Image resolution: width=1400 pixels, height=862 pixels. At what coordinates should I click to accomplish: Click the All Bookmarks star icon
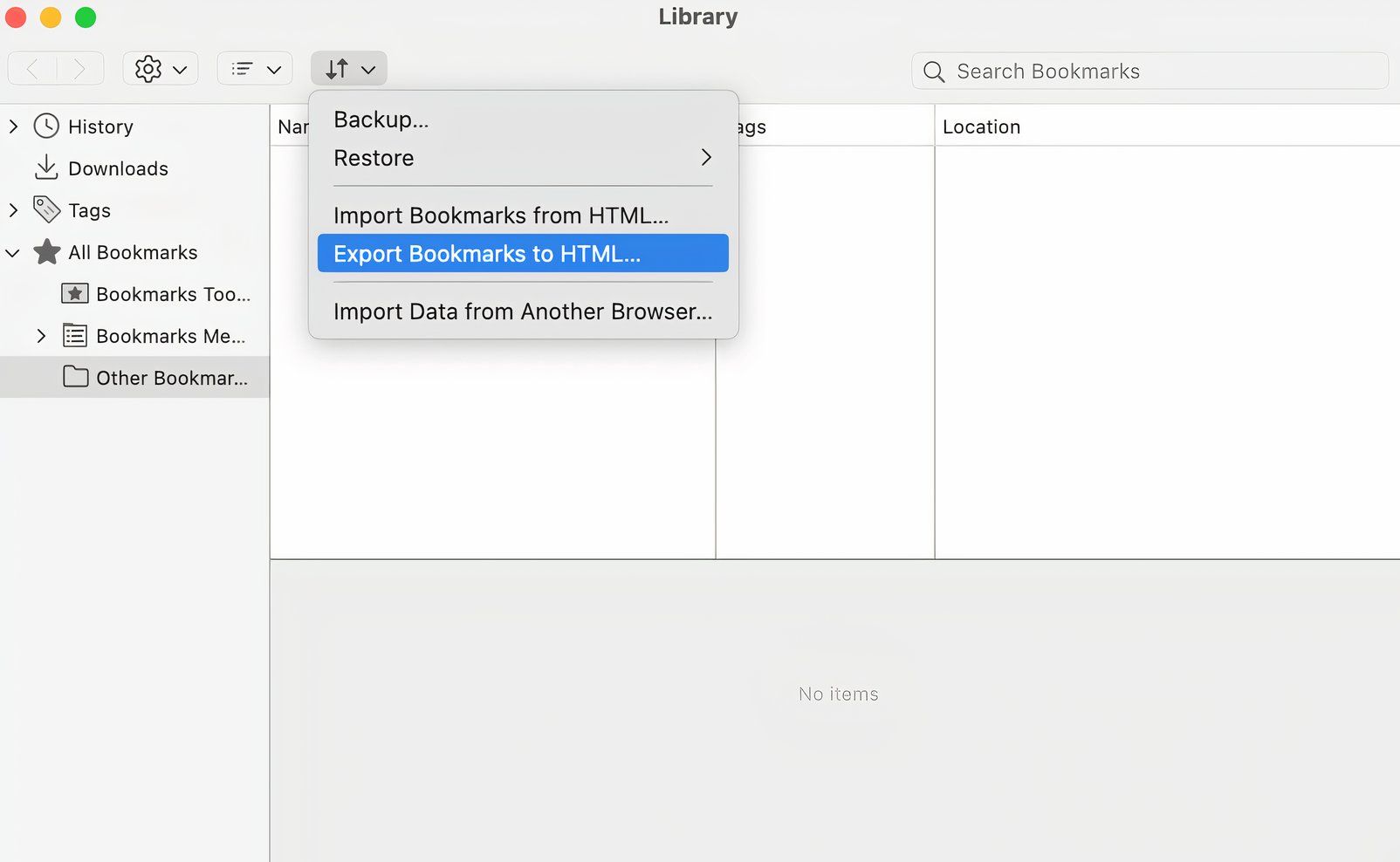(x=45, y=251)
